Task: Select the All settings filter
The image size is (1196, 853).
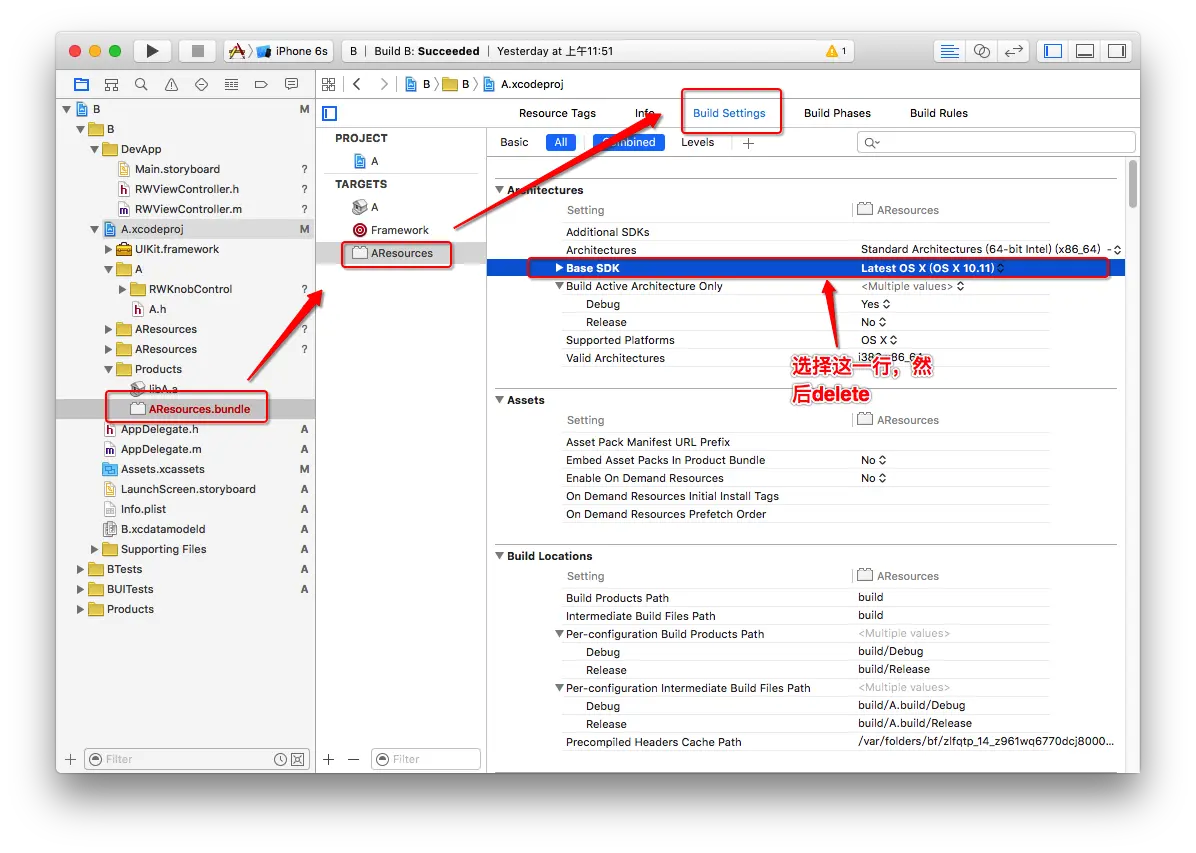Action: [x=561, y=142]
